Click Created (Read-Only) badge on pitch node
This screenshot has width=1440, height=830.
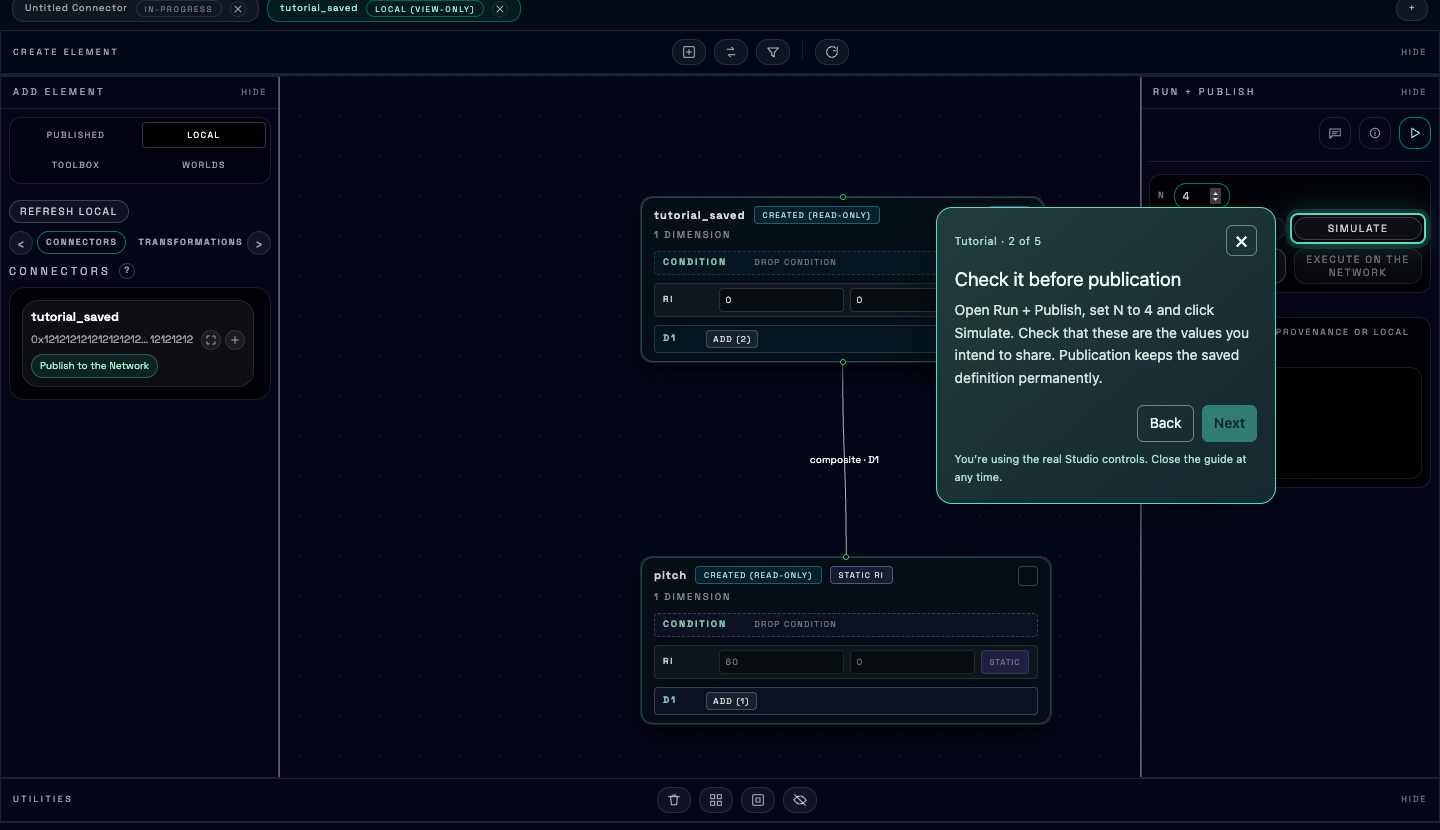coord(758,575)
